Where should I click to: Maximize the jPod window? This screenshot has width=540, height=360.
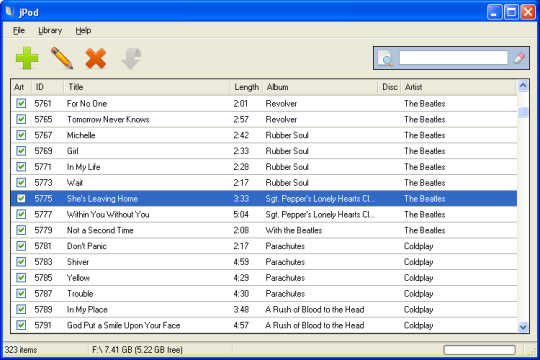tap(511, 12)
